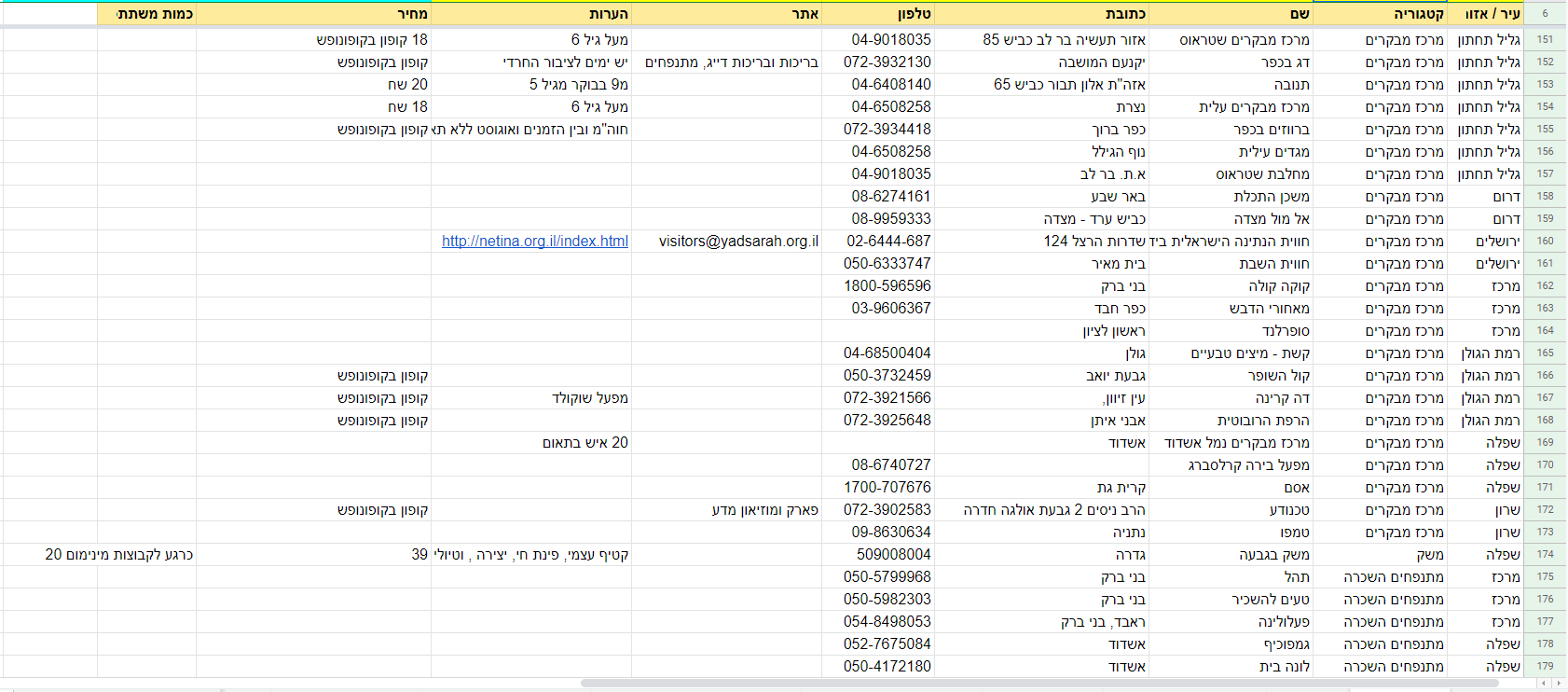Image resolution: width=1568 pixels, height=692 pixels.
Task: Click the horizontal scroll left arrow
Action: pos(1545,684)
